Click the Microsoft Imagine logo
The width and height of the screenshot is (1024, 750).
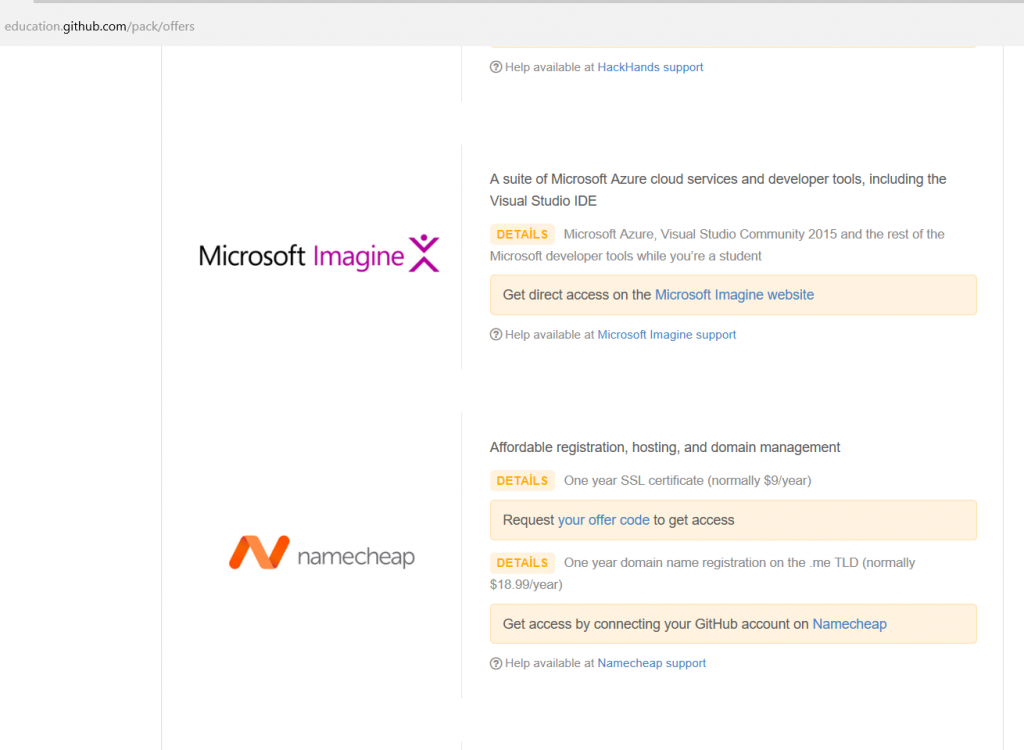tap(319, 254)
